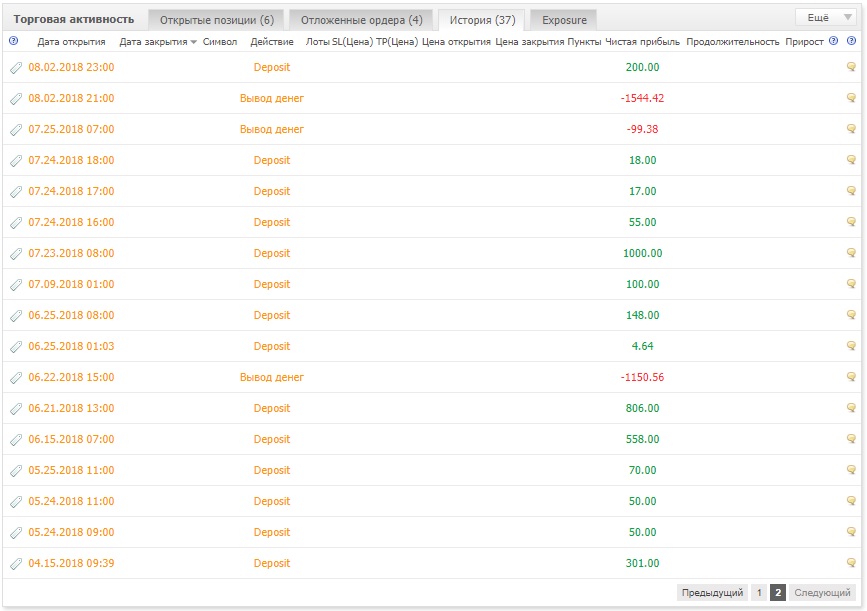867x611 pixels.
Task: Go to Предыдущий page
Action: (x=712, y=593)
